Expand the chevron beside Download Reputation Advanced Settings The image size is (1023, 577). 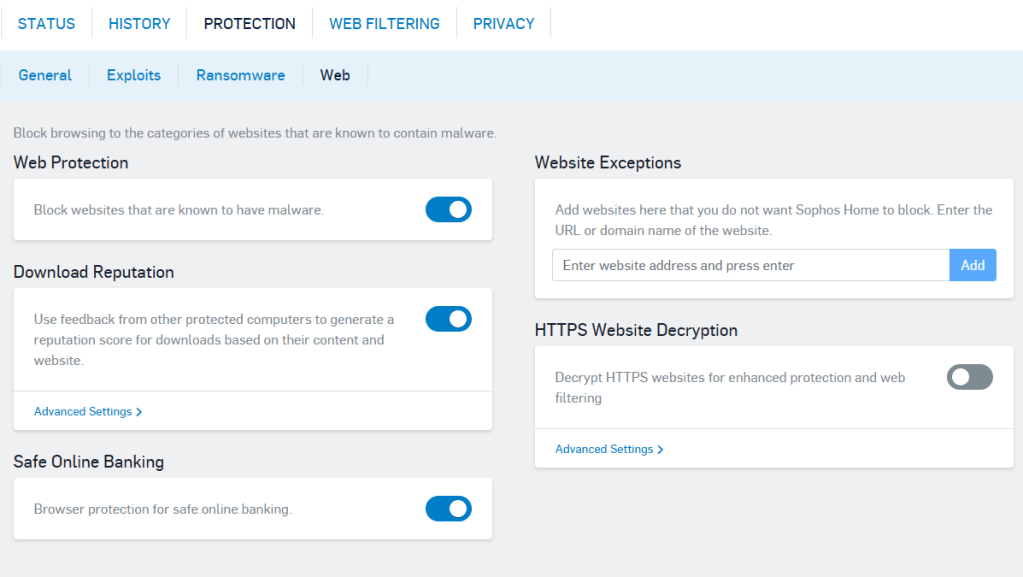pyautogui.click(x=139, y=411)
